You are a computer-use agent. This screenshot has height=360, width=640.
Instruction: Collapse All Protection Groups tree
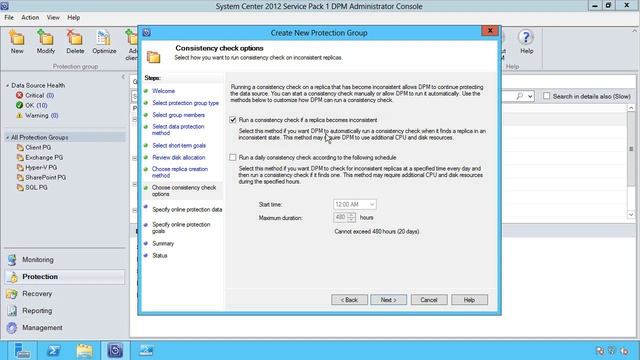point(7,138)
